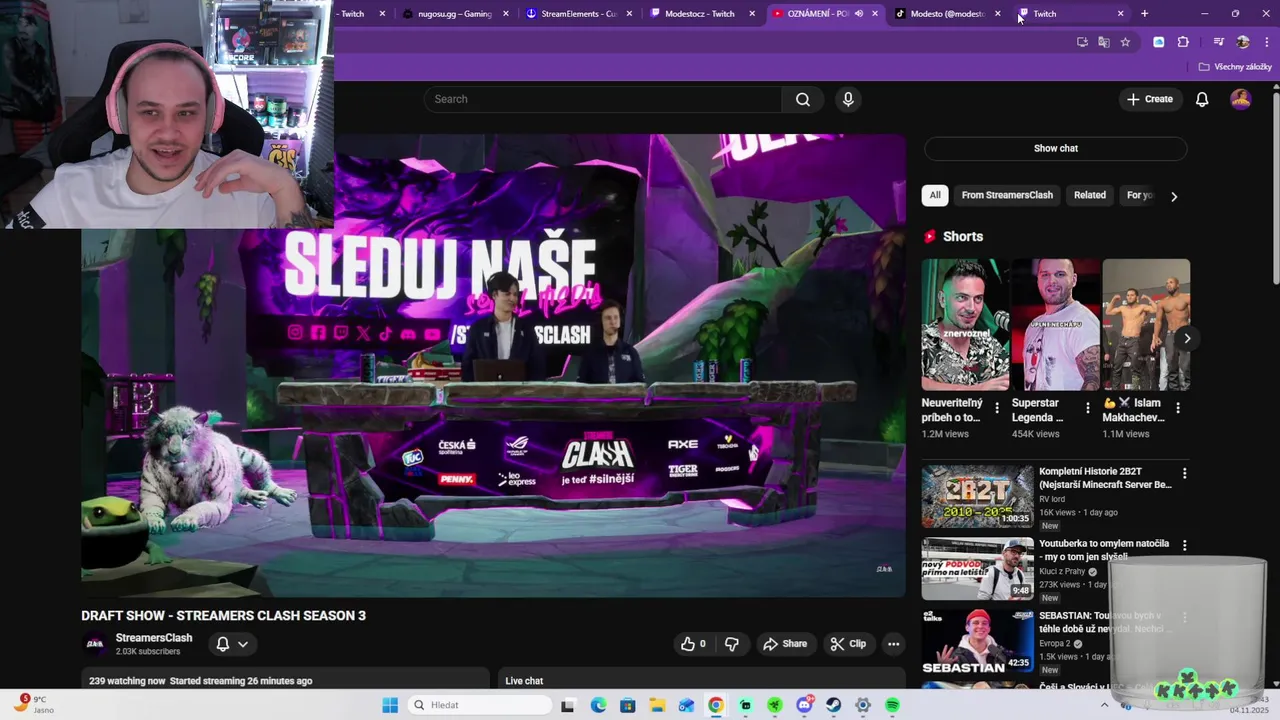The image size is (1280, 720).
Task: Open Chrome extensions puzzle icon
Action: click(1183, 42)
